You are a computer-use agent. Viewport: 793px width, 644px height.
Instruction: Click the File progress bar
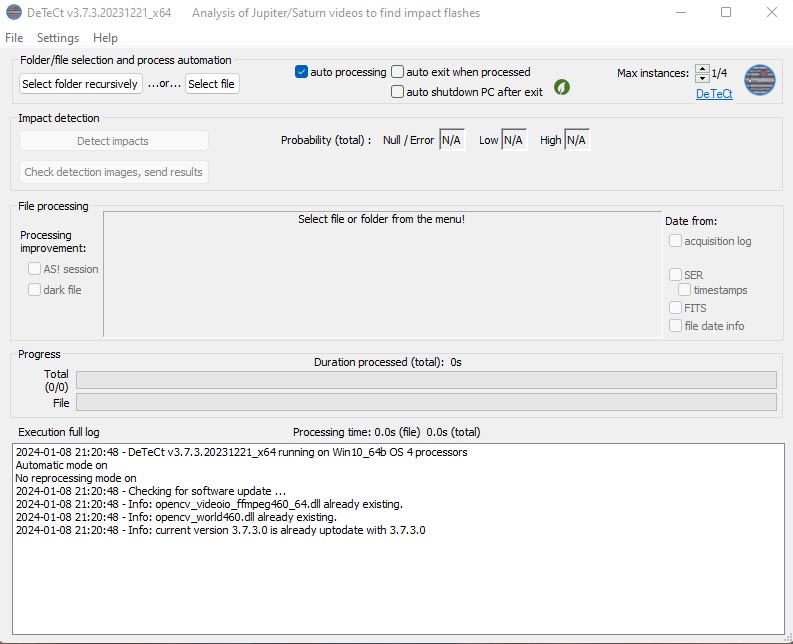426,402
